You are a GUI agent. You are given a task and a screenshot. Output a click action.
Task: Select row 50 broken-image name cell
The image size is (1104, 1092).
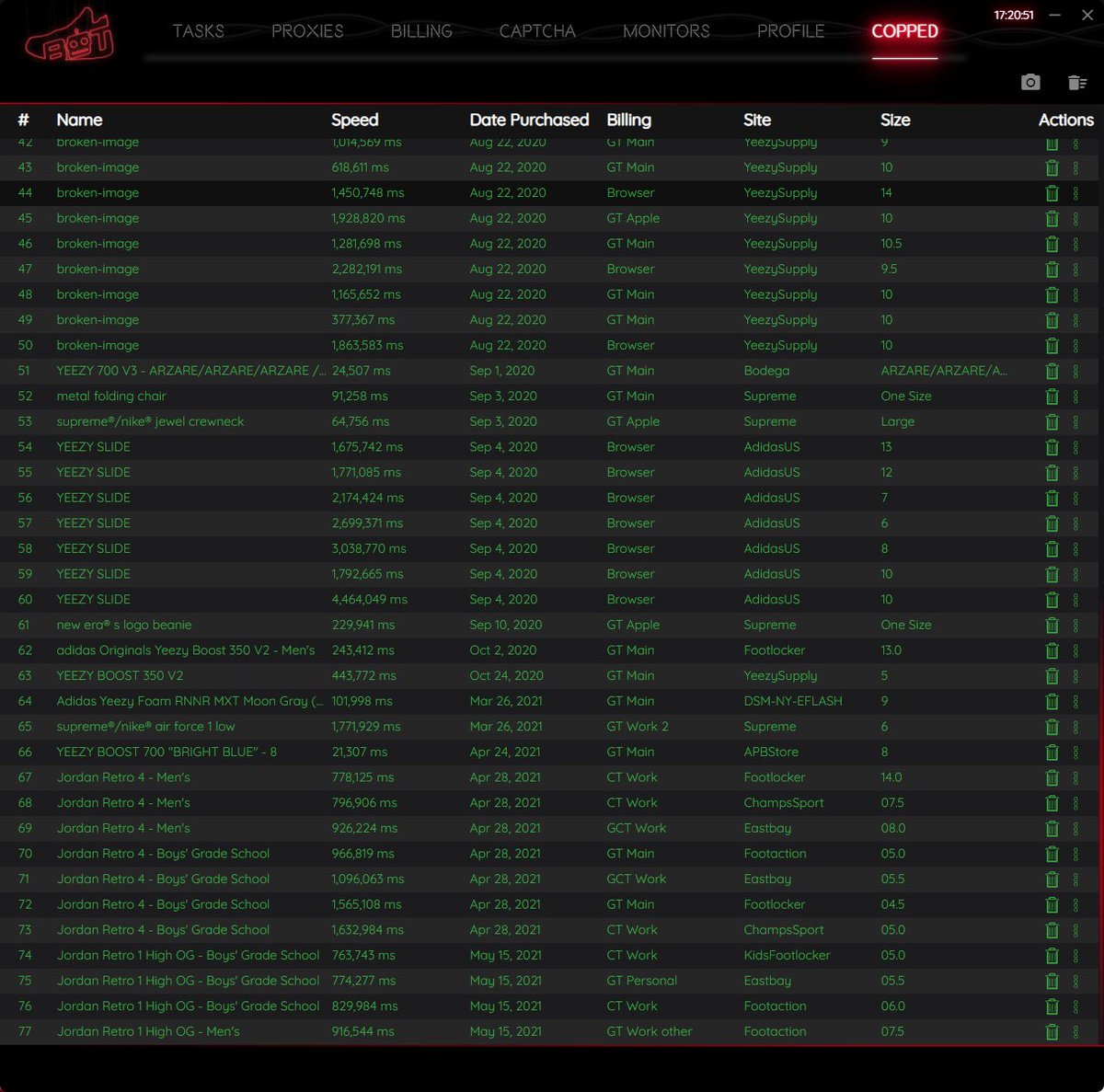pos(98,345)
